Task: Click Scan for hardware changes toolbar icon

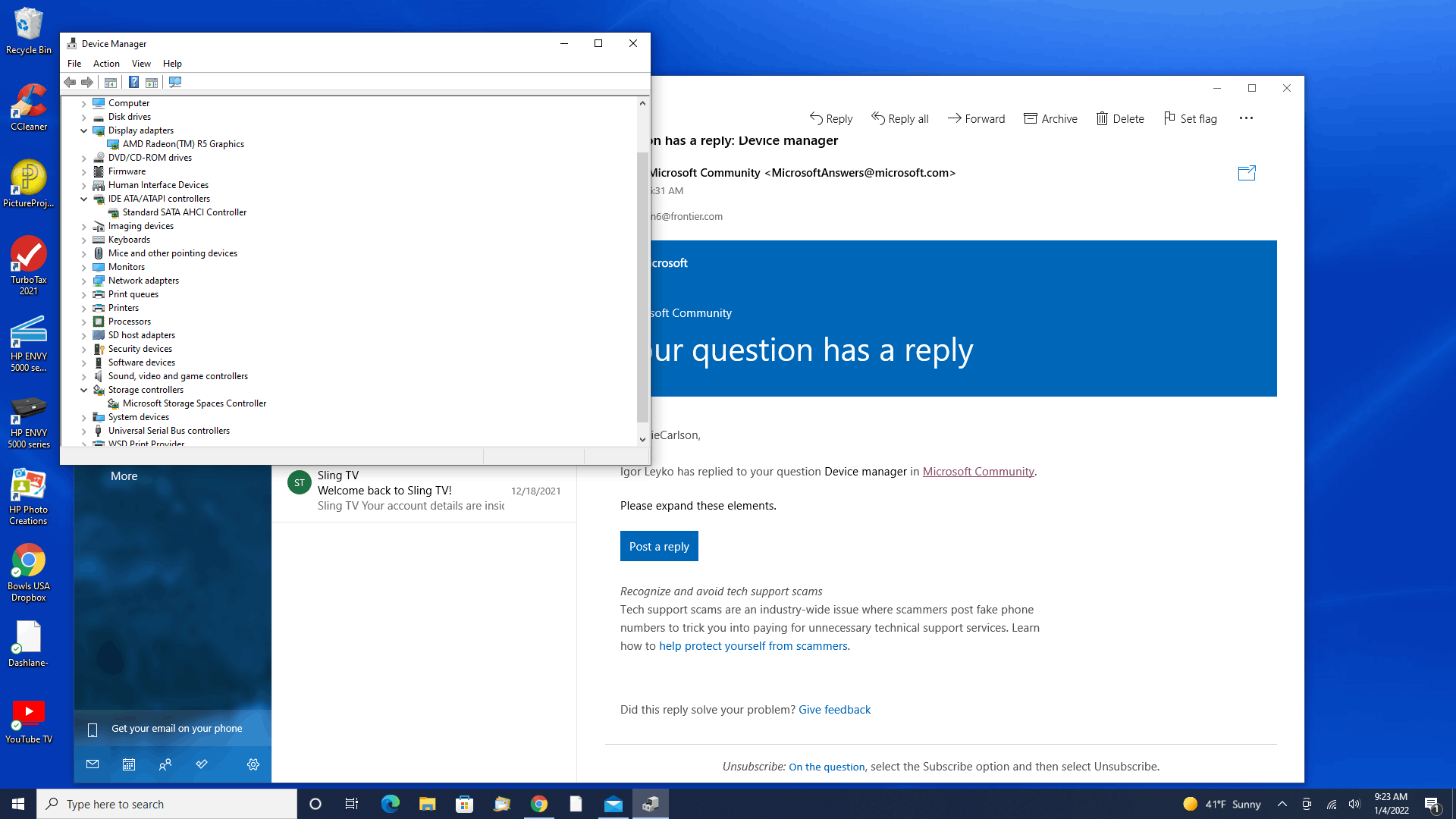Action: click(x=175, y=82)
